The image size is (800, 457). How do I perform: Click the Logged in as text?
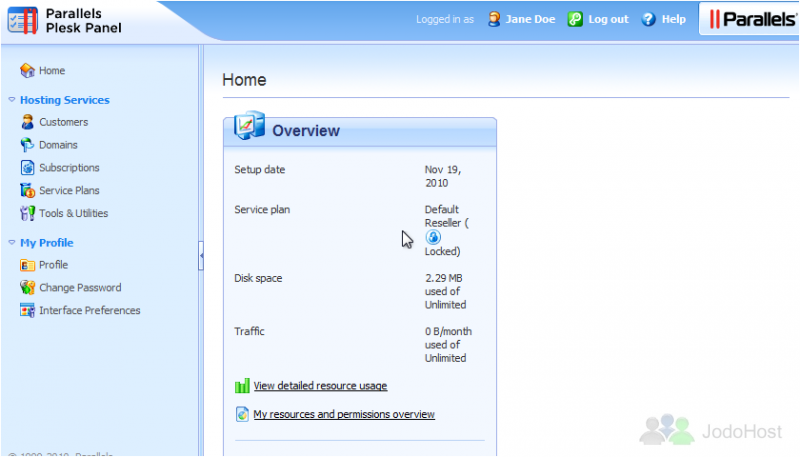tap(445, 19)
